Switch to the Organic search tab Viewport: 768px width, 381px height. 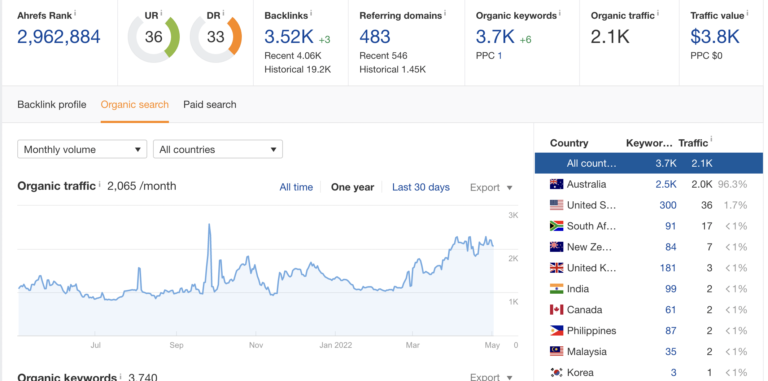click(135, 104)
